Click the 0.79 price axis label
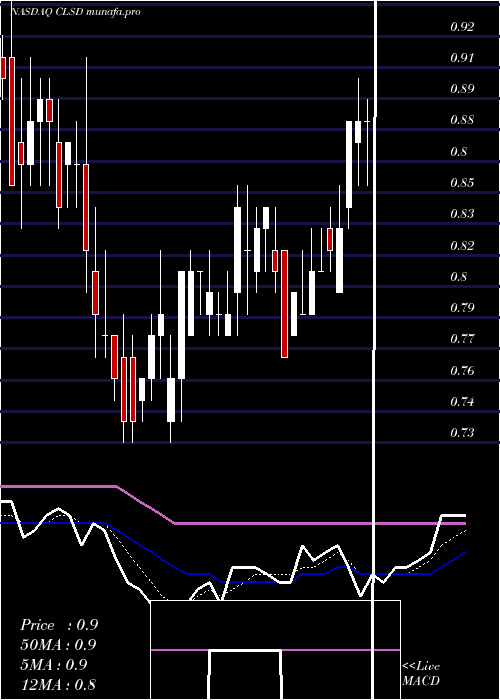 click(462, 308)
